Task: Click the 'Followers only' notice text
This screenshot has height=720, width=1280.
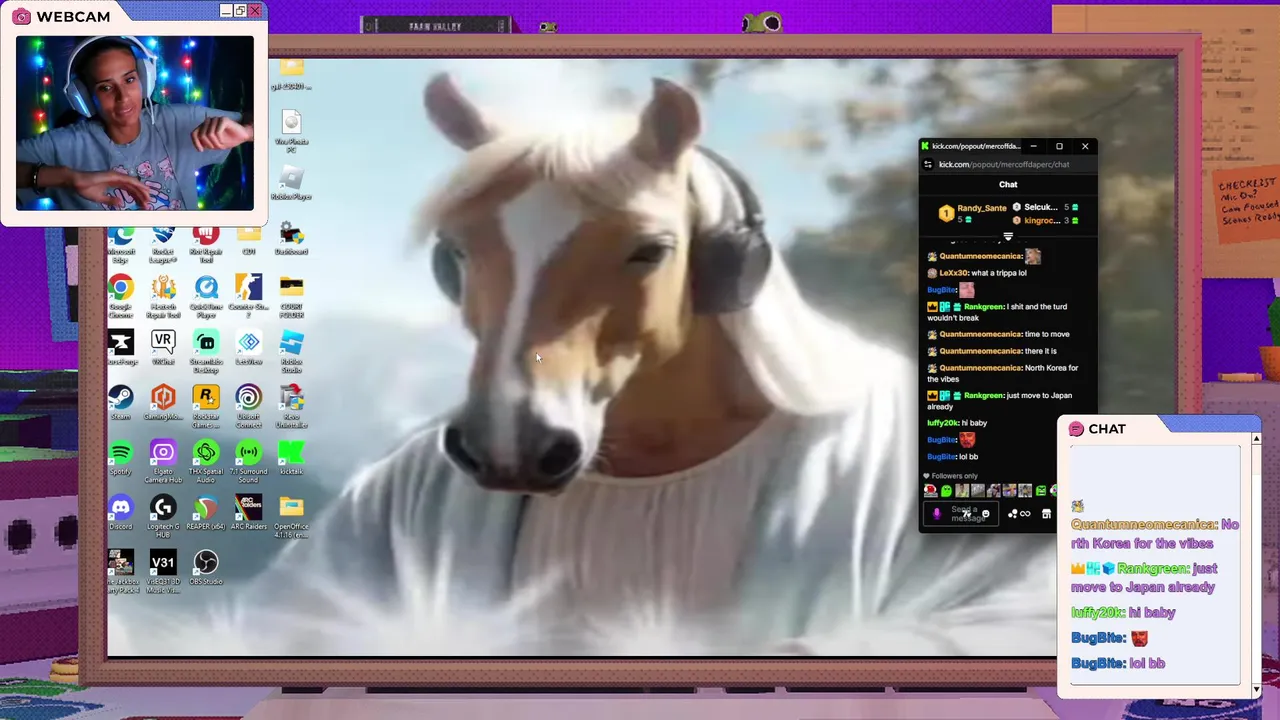Action: coord(950,476)
